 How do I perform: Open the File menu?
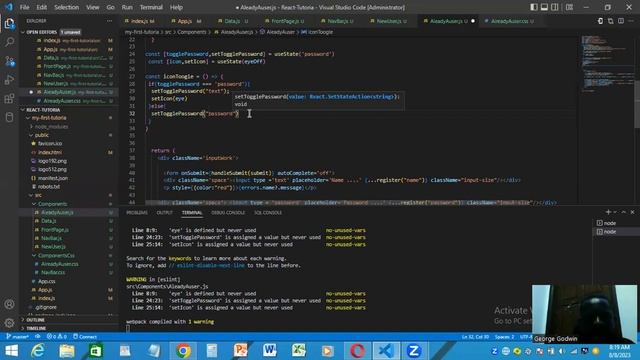point(24,7)
